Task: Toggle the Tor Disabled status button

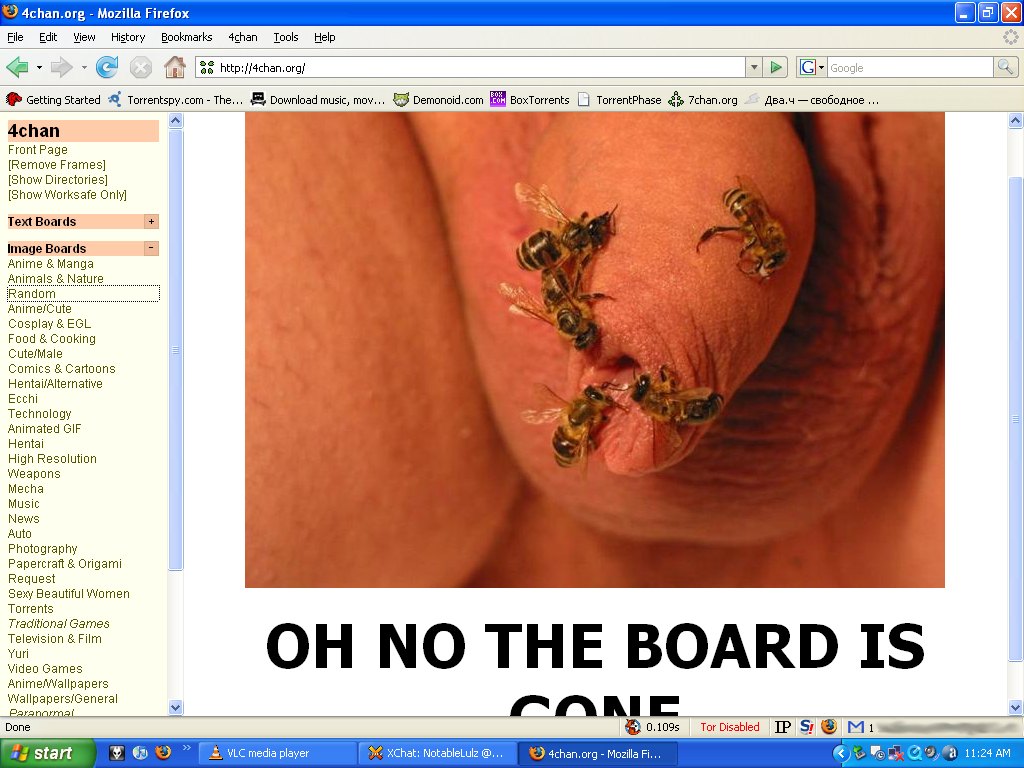Action: point(729,727)
